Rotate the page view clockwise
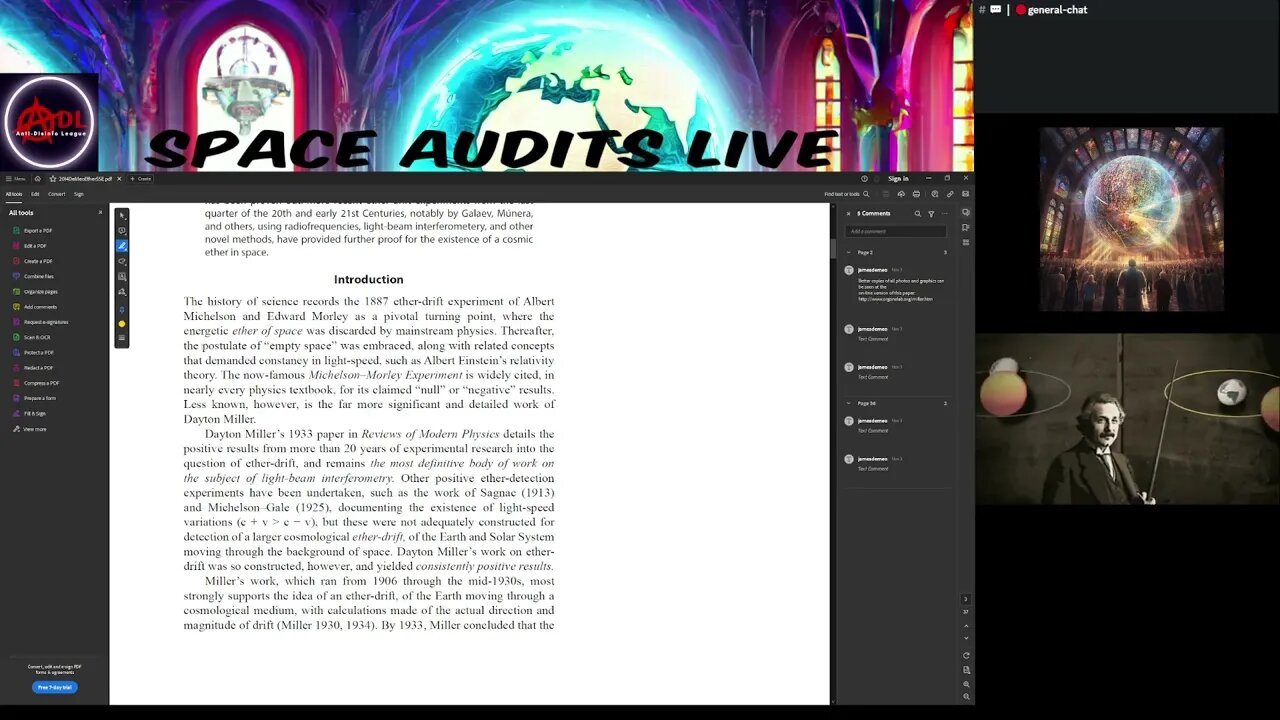The image size is (1280, 720). pos(966,656)
